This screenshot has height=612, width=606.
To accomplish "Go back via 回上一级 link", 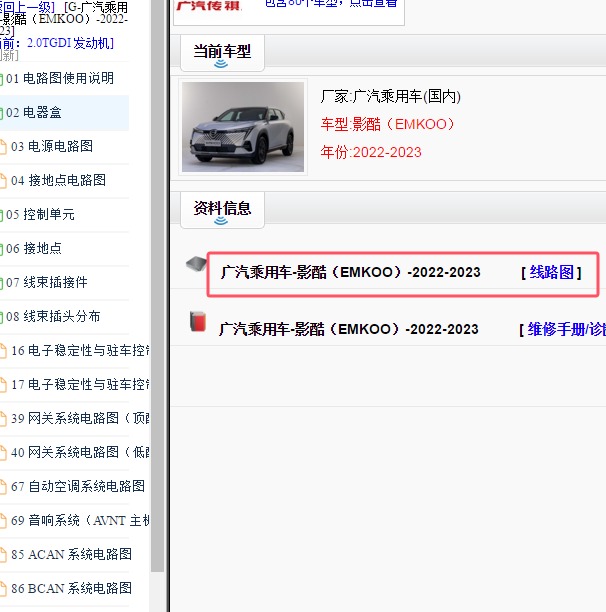I will pos(28,7).
